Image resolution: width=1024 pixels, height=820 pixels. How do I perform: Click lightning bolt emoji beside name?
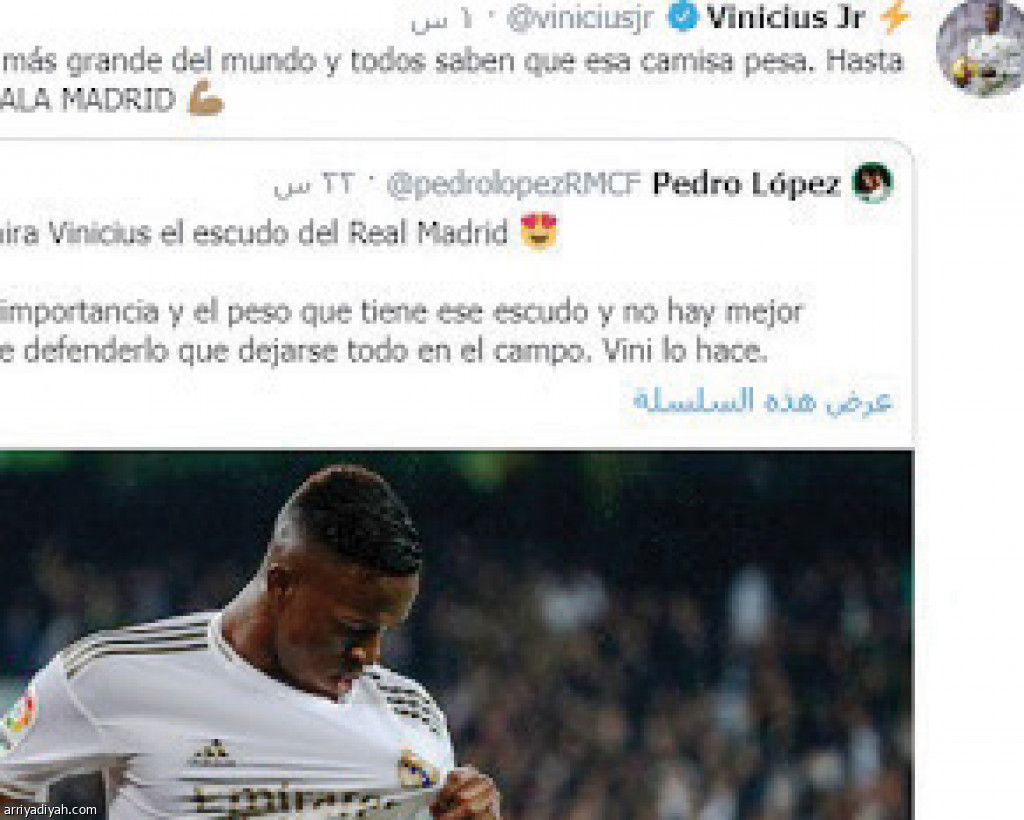point(894,18)
